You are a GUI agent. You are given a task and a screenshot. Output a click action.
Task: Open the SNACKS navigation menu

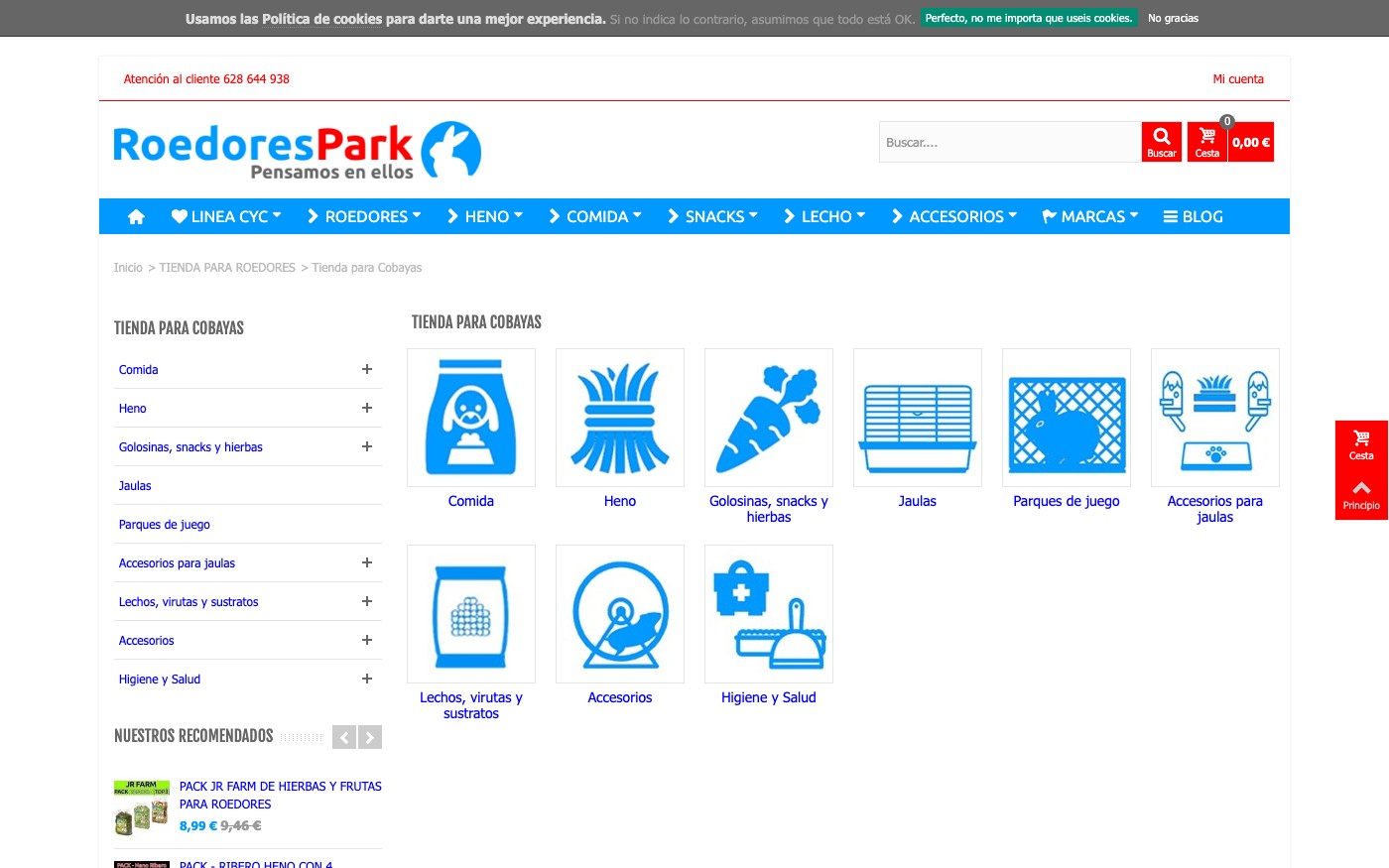[x=713, y=216]
